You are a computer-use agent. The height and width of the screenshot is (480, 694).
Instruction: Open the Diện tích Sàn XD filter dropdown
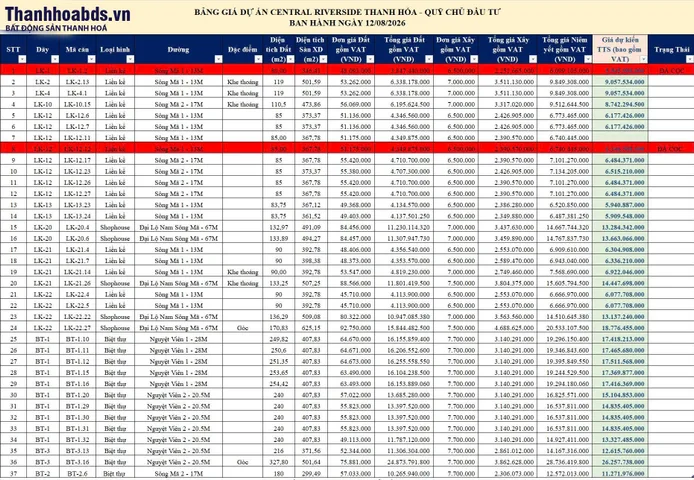323,59
